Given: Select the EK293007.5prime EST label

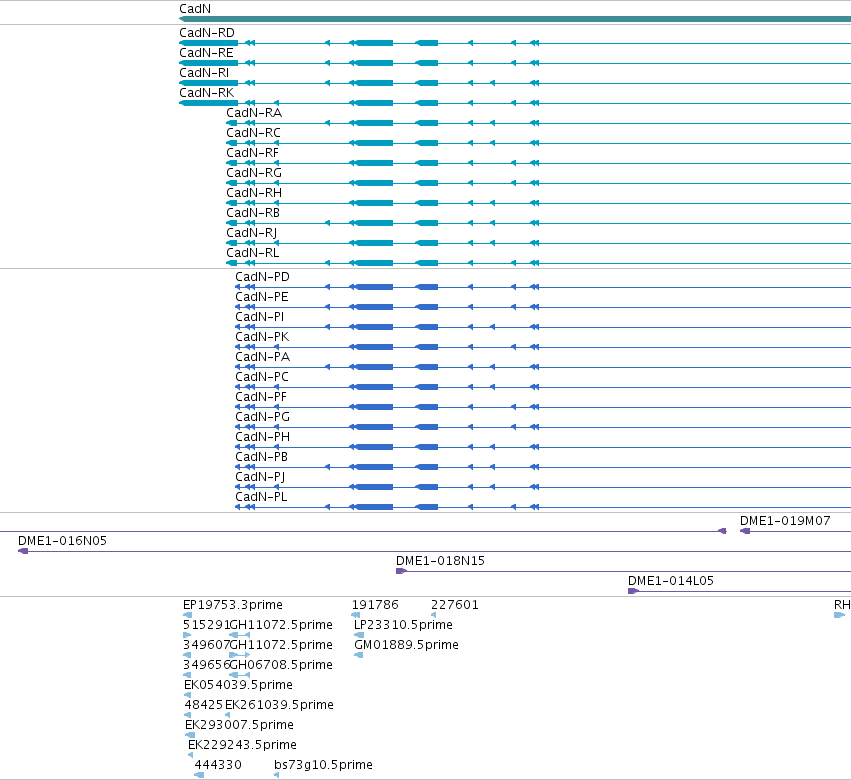Looking at the screenshot, I should coord(239,725).
